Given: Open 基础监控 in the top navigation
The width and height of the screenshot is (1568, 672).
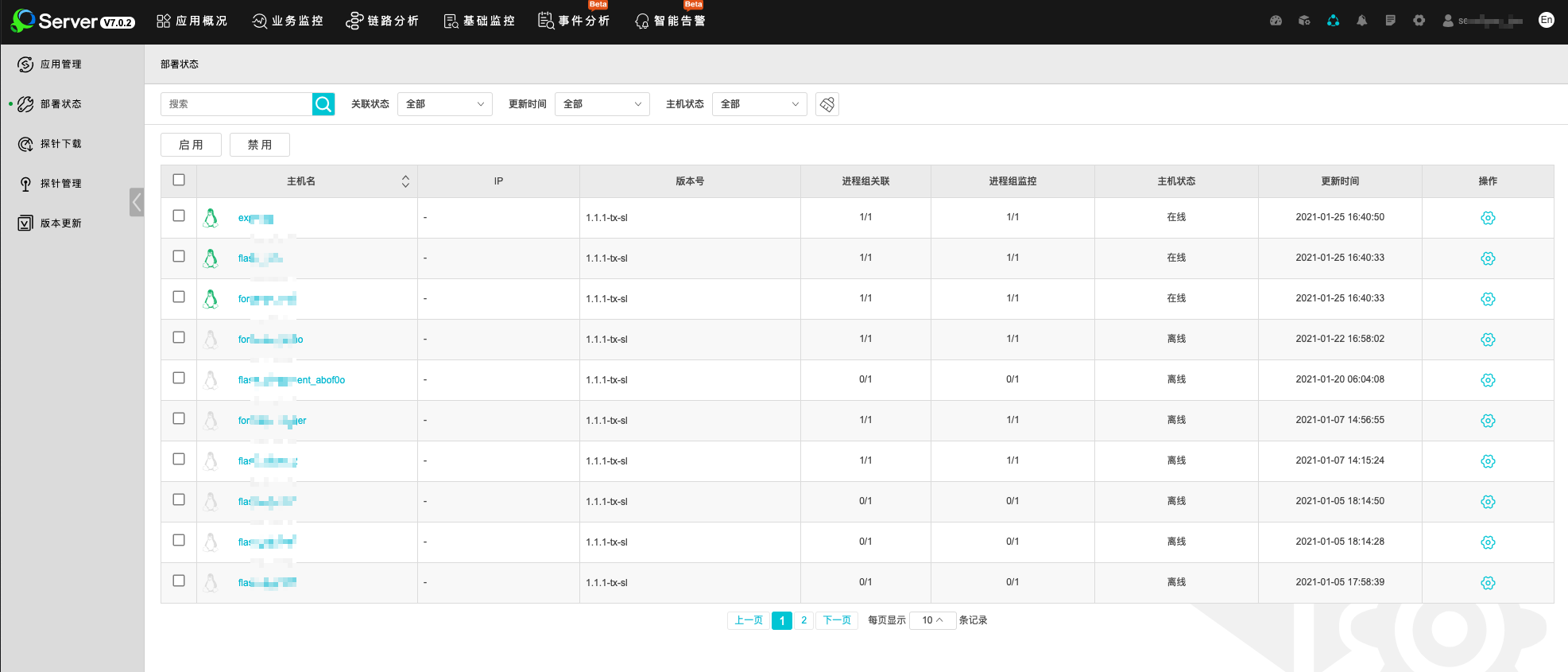Looking at the screenshot, I should 479,21.
